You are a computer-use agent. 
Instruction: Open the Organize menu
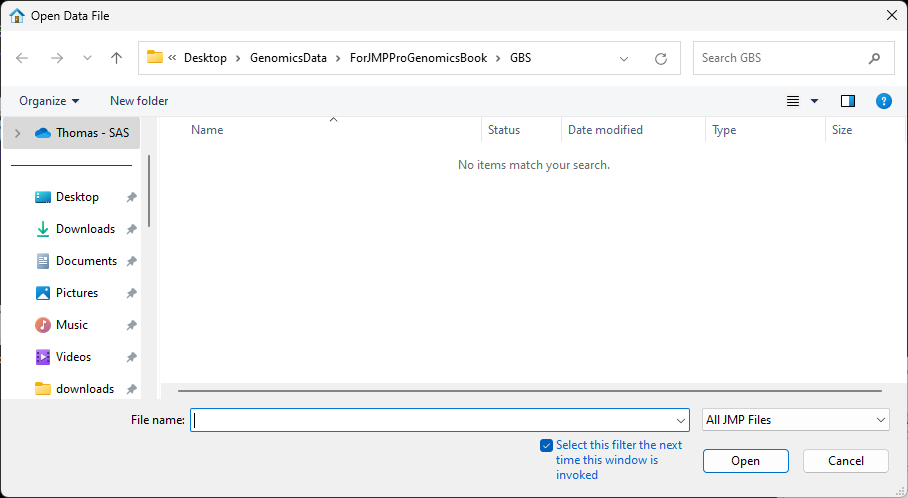coord(49,101)
